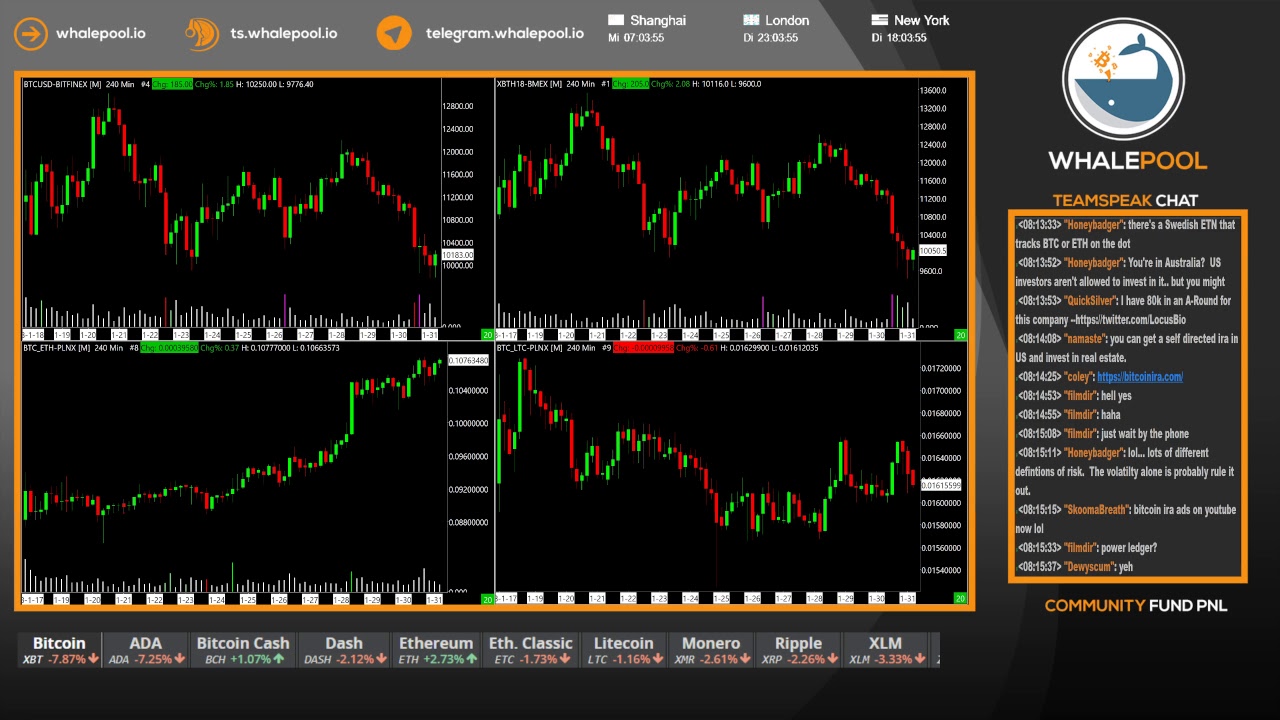Click the Shanghai clock time 07:03:55
The height and width of the screenshot is (720, 1280).
coord(644,38)
